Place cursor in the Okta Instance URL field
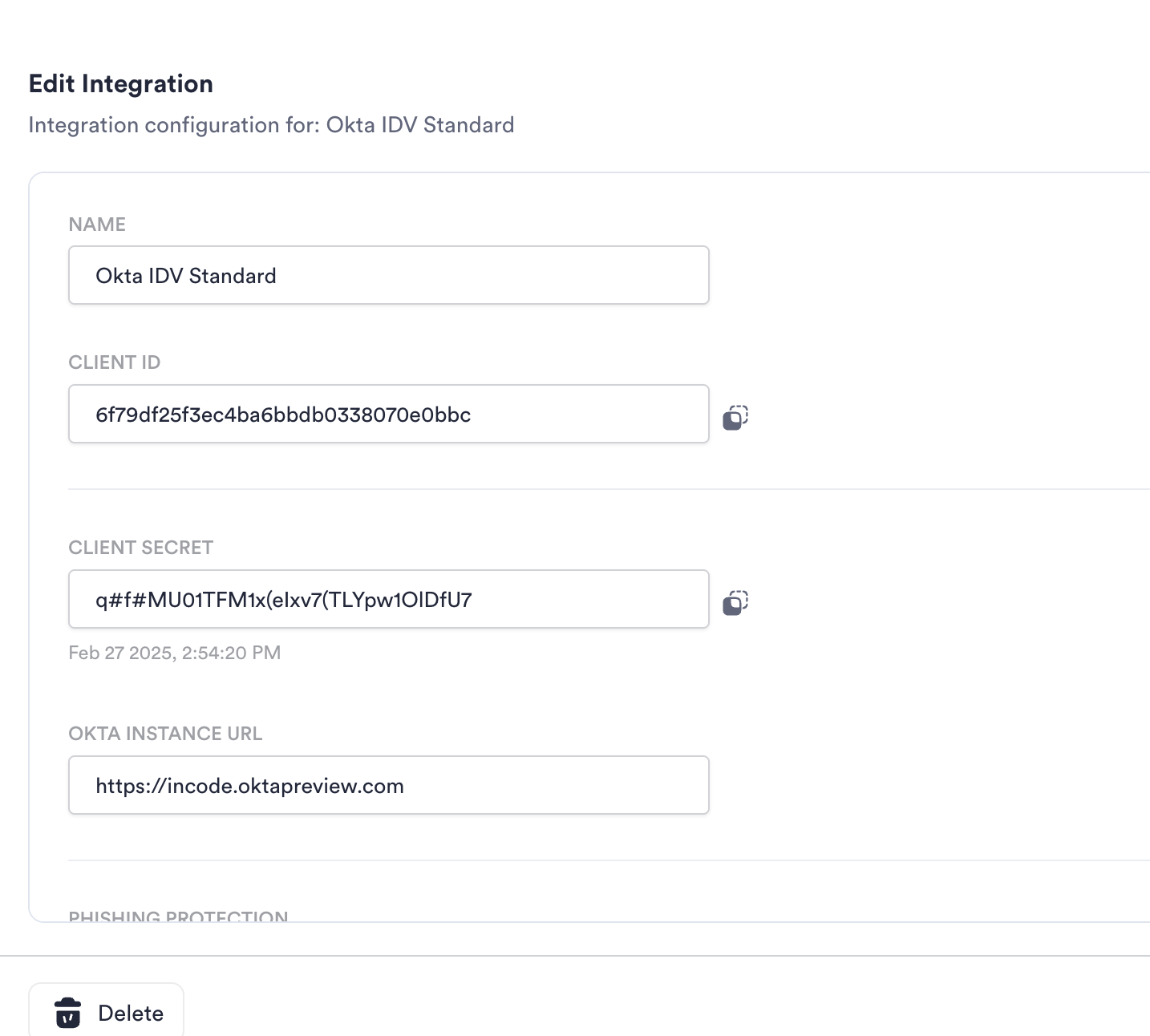This screenshot has height=1036, width=1150. (x=389, y=785)
